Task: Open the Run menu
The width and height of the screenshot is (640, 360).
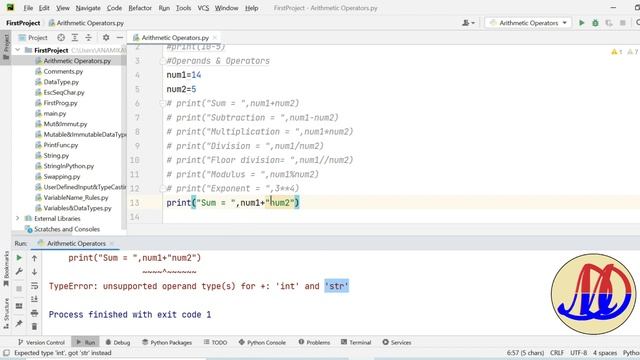Action: tap(164, 8)
